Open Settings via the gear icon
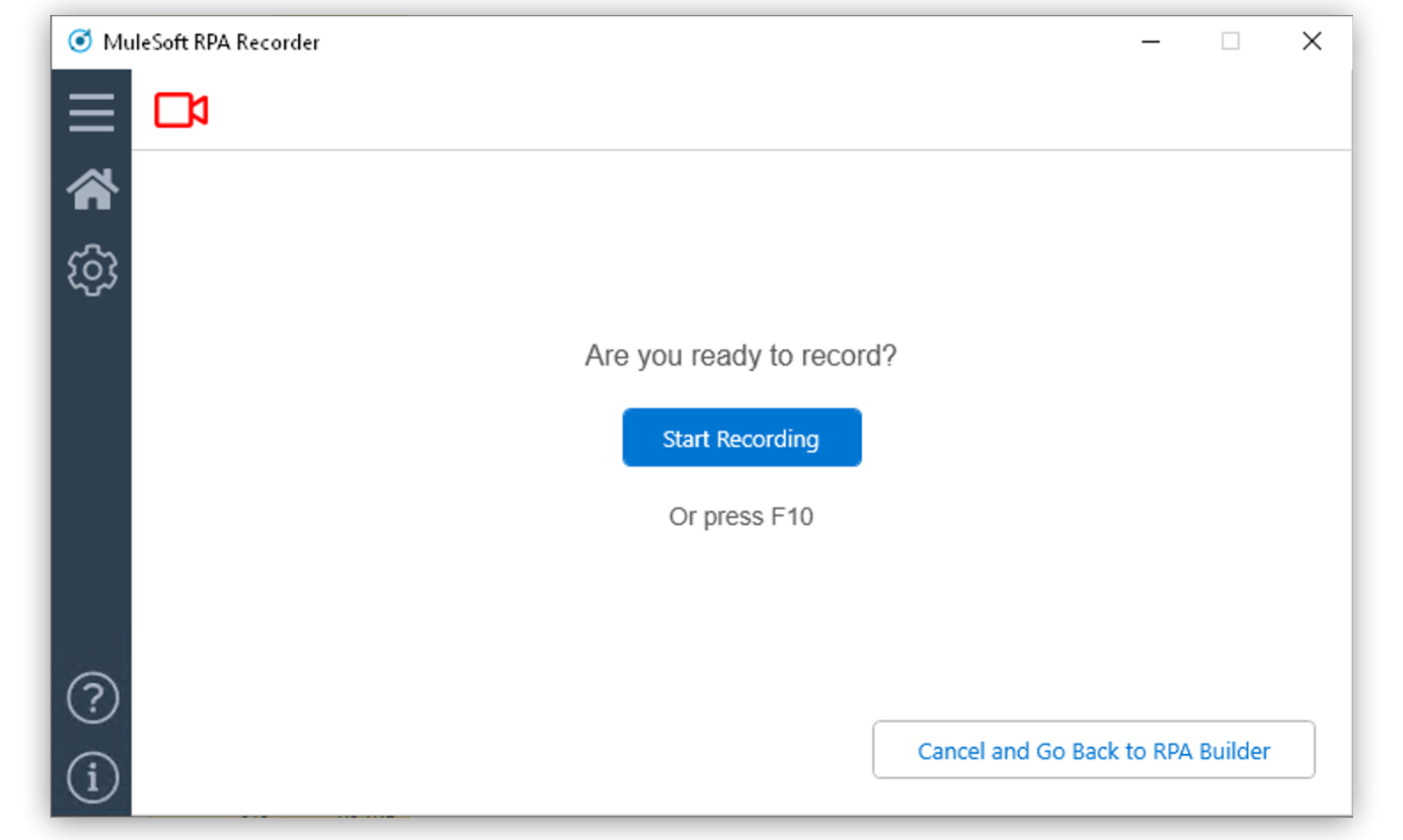This screenshot has height=840, width=1403. (91, 270)
